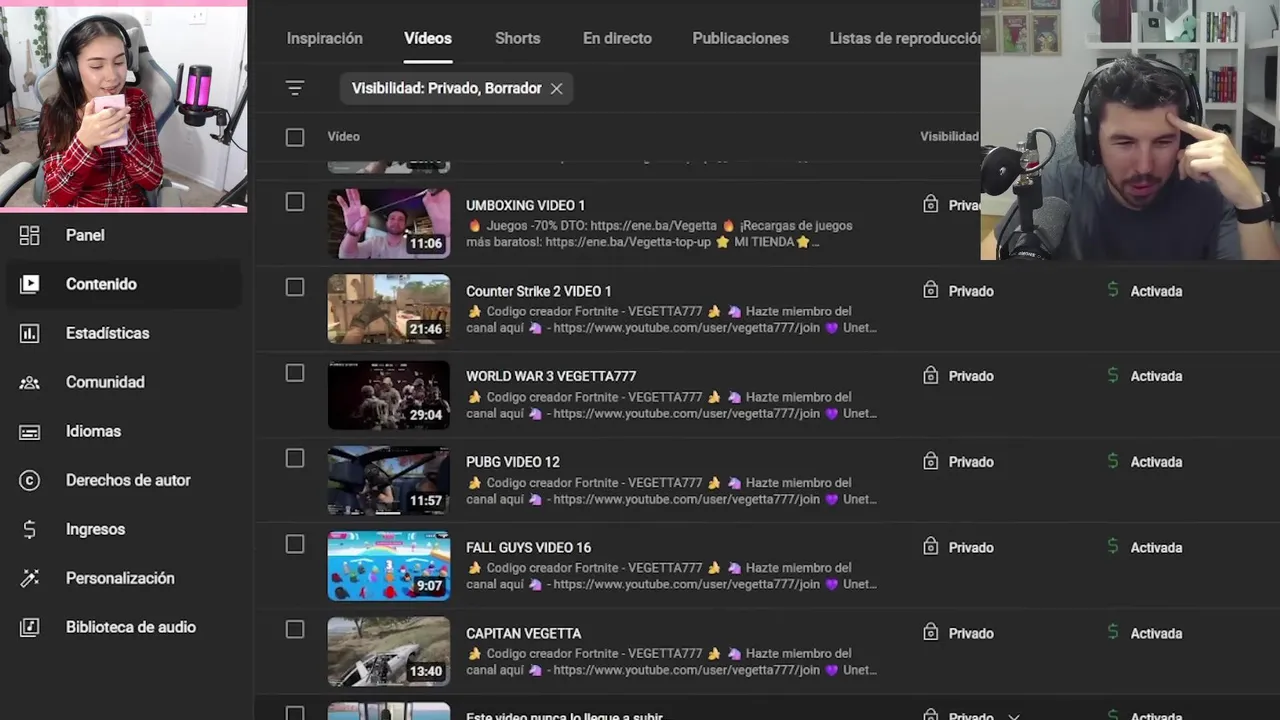1280x720 pixels.
Task: Click monetization dollar icon on Counter Strike 2 row
Action: click(1113, 290)
